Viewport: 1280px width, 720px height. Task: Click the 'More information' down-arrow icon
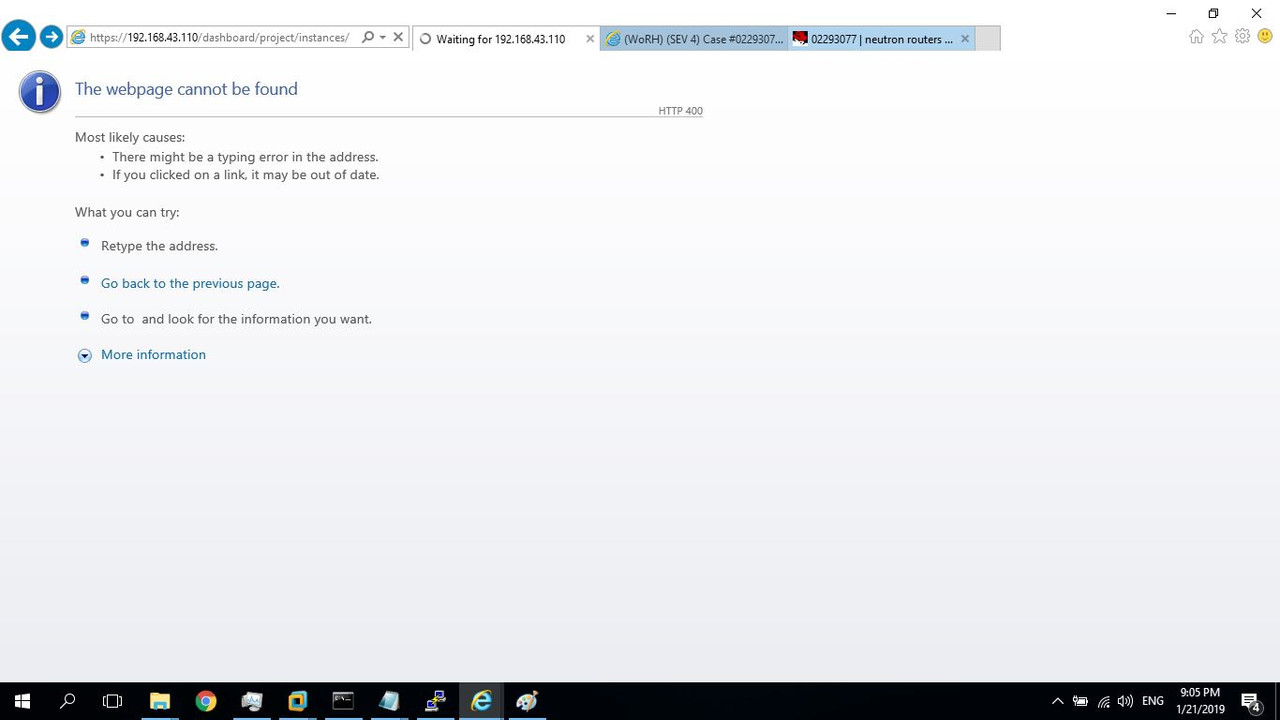[x=85, y=355]
